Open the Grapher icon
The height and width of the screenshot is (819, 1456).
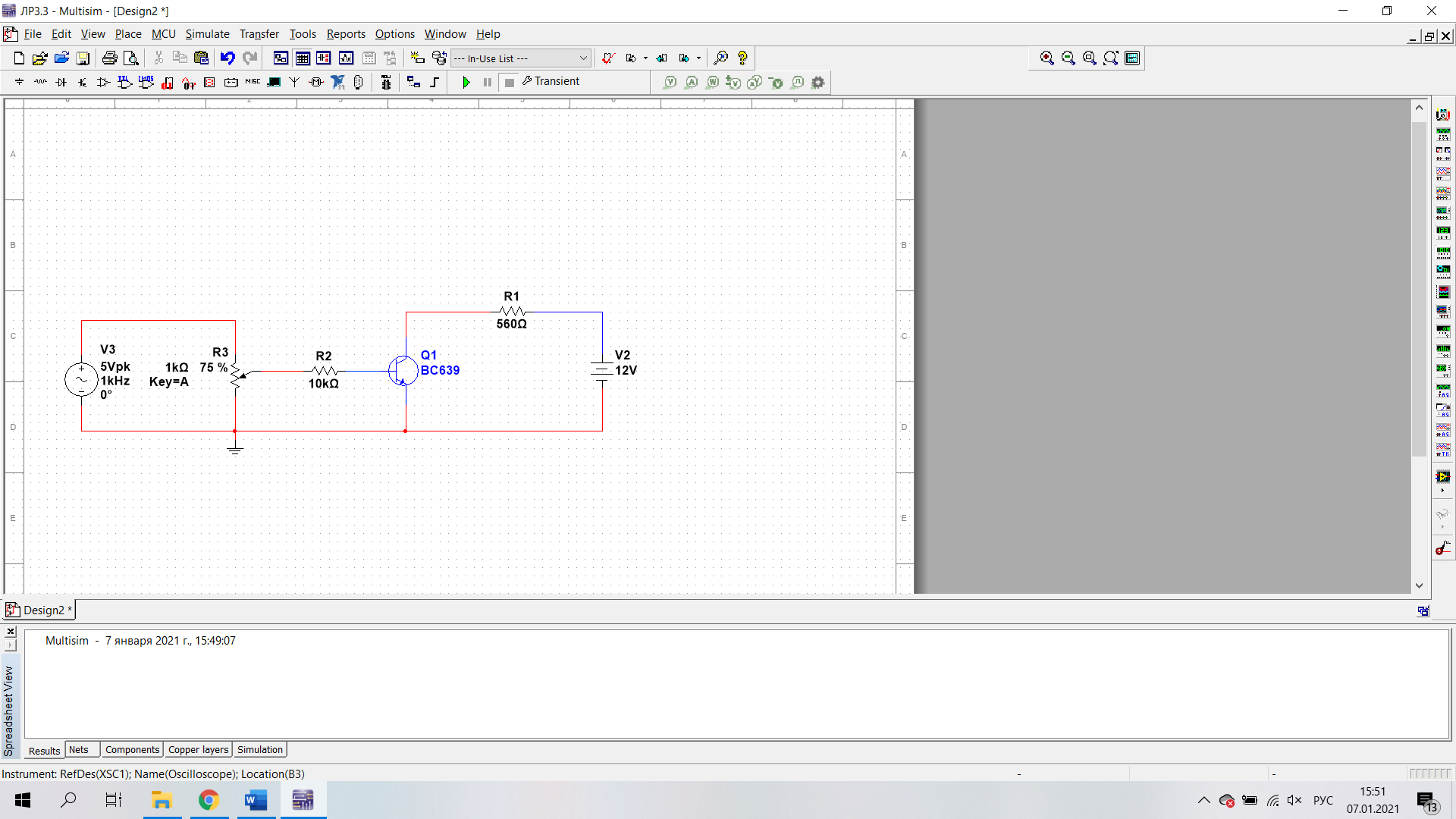click(347, 58)
